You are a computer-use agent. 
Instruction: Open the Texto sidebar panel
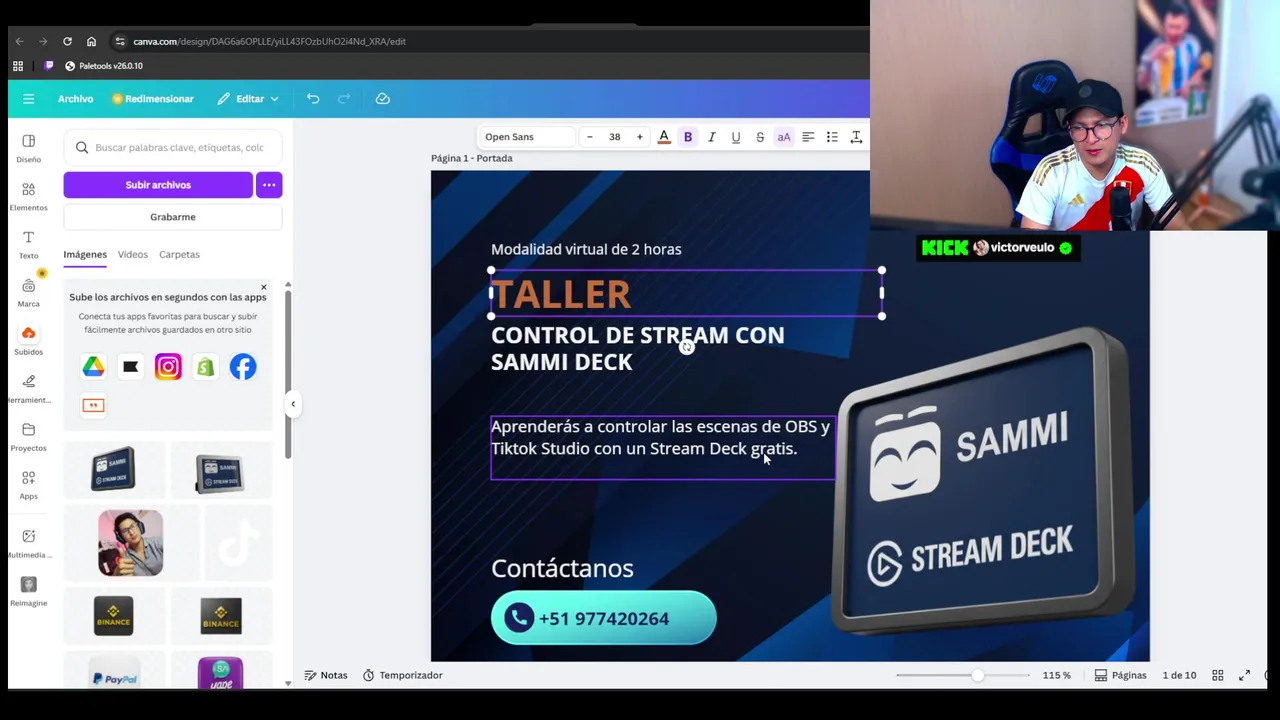coord(28,244)
